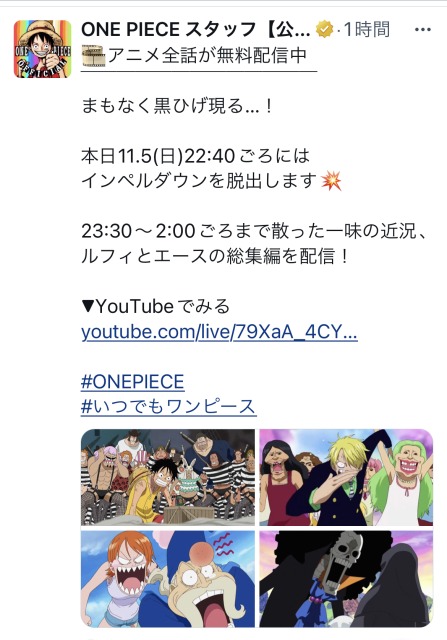
Task: Click the gold verified badge
Action: pos(325,30)
